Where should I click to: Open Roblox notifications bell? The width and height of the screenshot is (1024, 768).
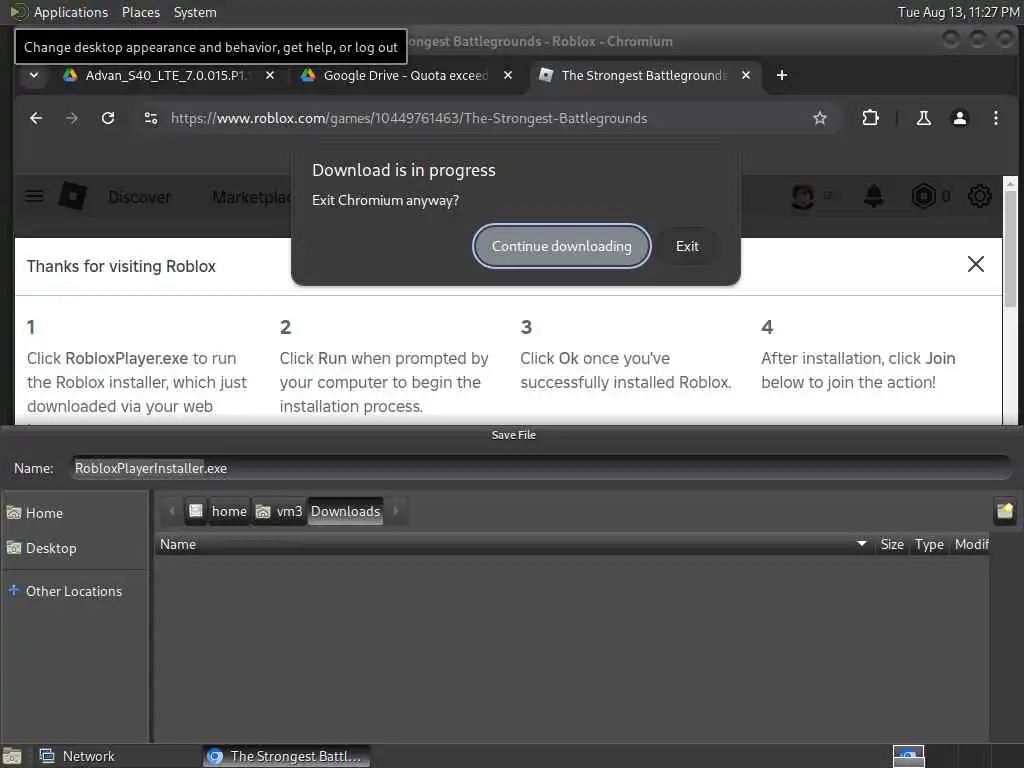coord(874,196)
